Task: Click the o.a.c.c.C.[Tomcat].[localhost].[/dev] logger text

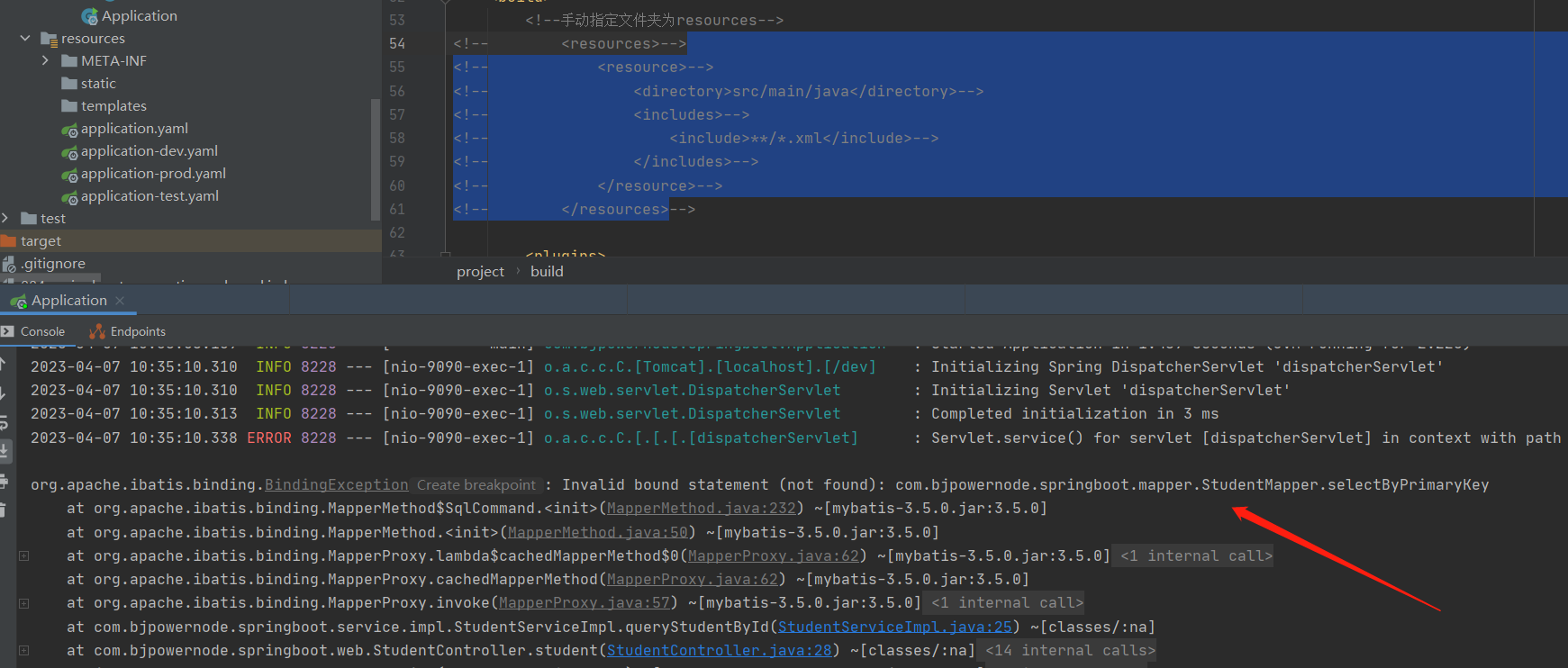Action: click(710, 367)
